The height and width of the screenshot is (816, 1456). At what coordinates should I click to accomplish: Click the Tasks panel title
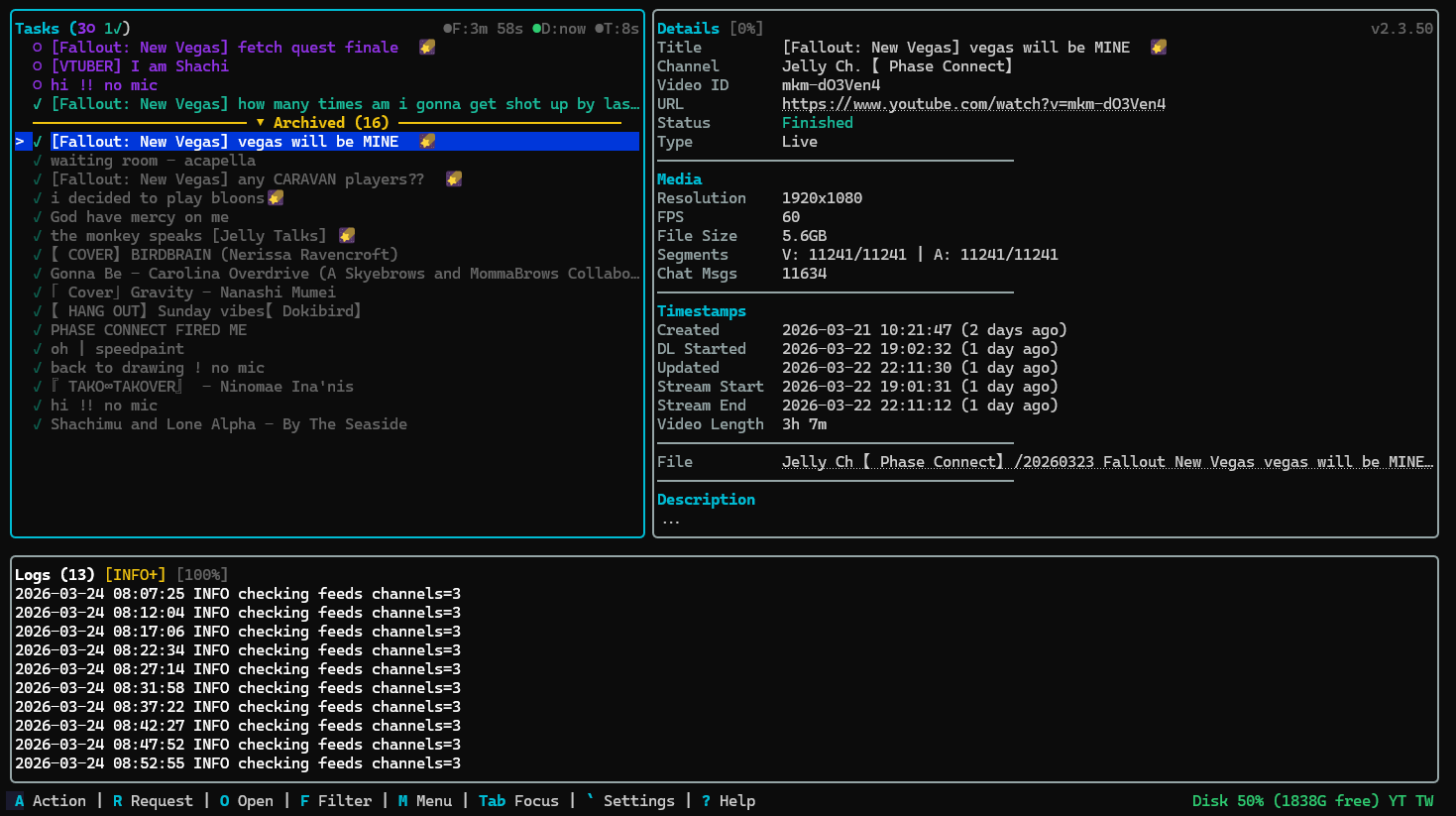(x=37, y=29)
